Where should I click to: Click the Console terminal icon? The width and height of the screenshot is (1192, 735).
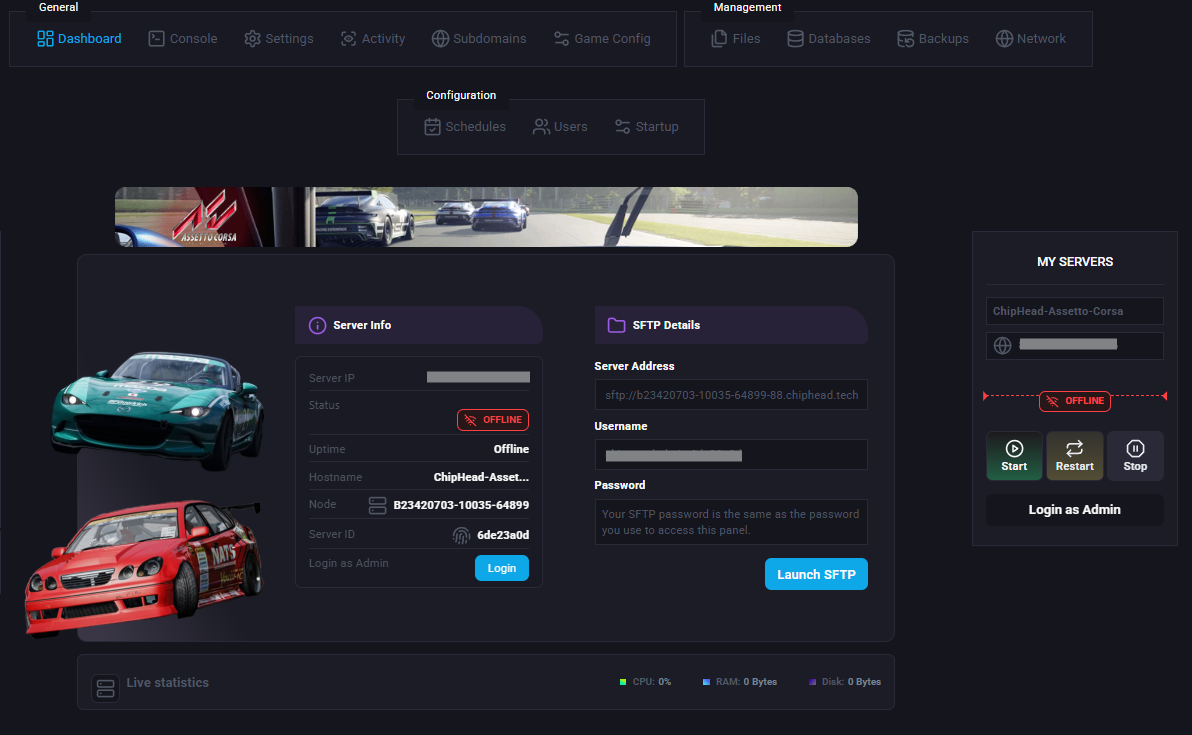[157, 39]
